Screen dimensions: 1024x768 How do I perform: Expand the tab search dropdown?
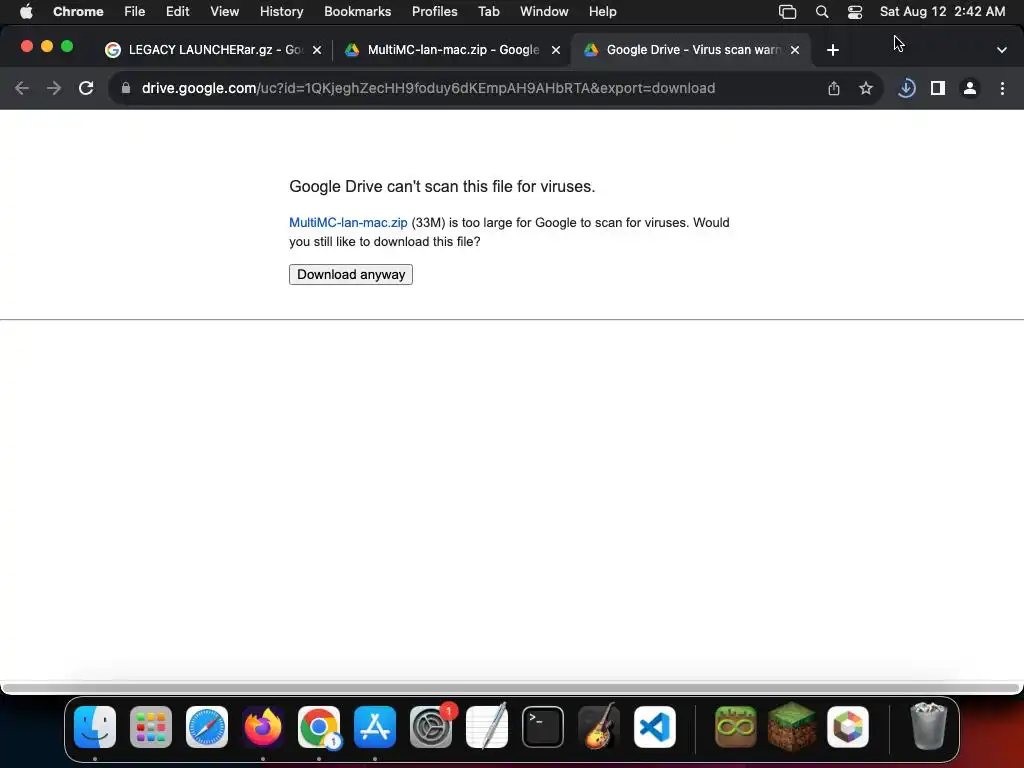1002,50
